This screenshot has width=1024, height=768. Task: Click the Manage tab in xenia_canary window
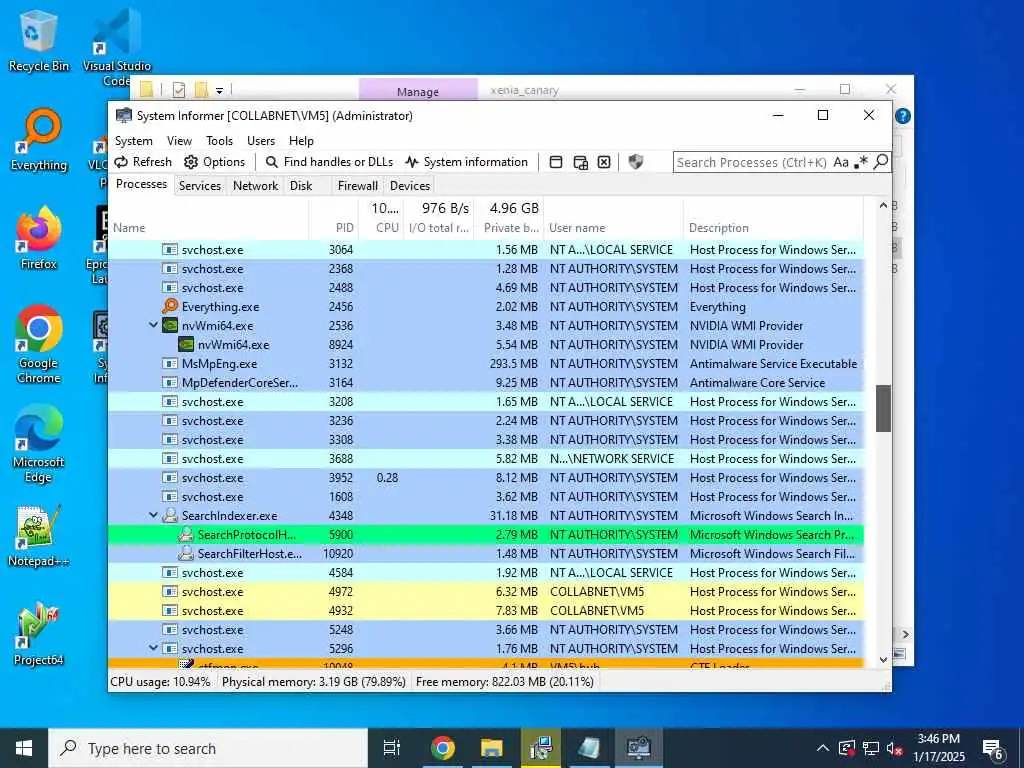click(418, 91)
